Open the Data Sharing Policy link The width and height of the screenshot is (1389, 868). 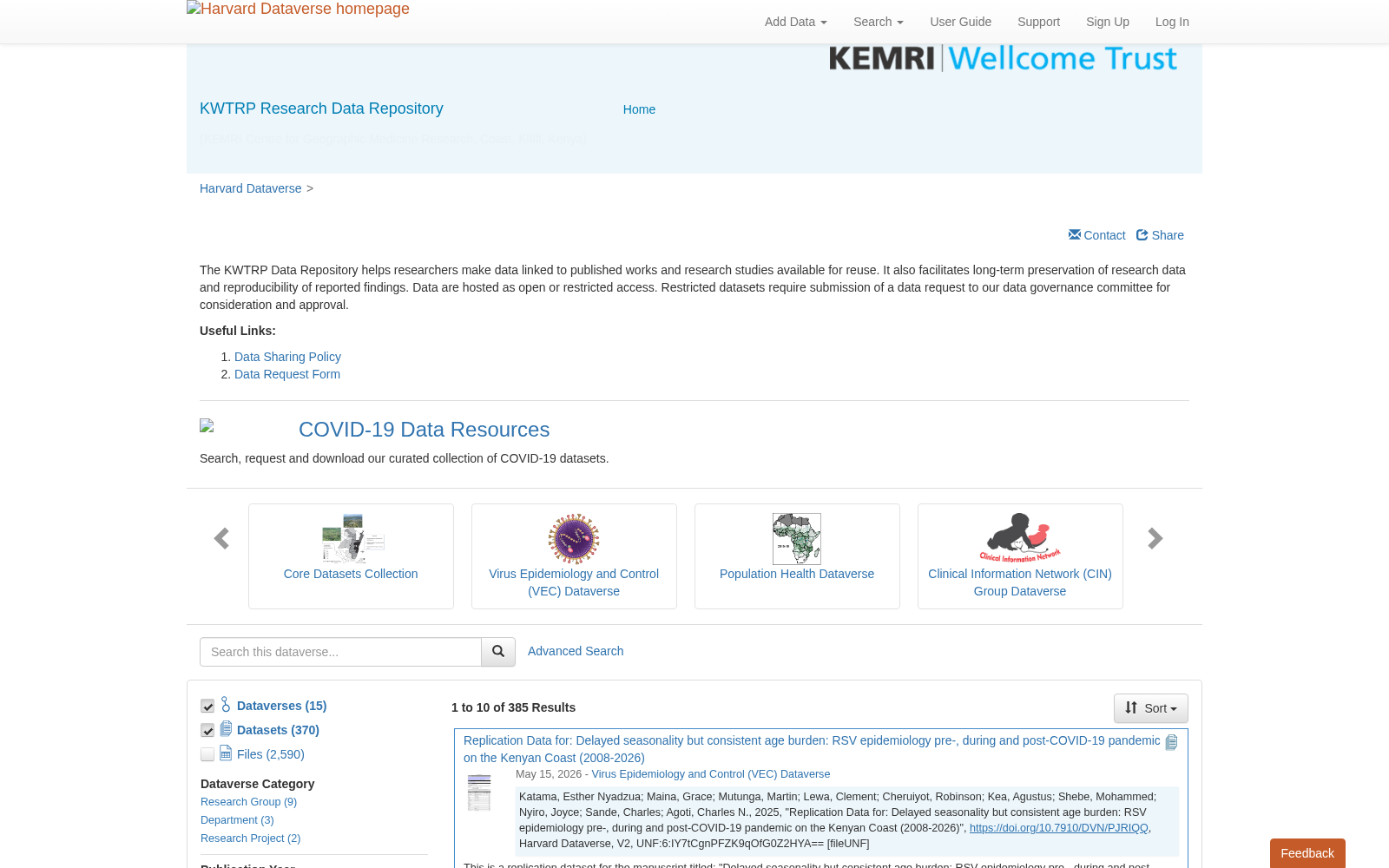(x=287, y=357)
